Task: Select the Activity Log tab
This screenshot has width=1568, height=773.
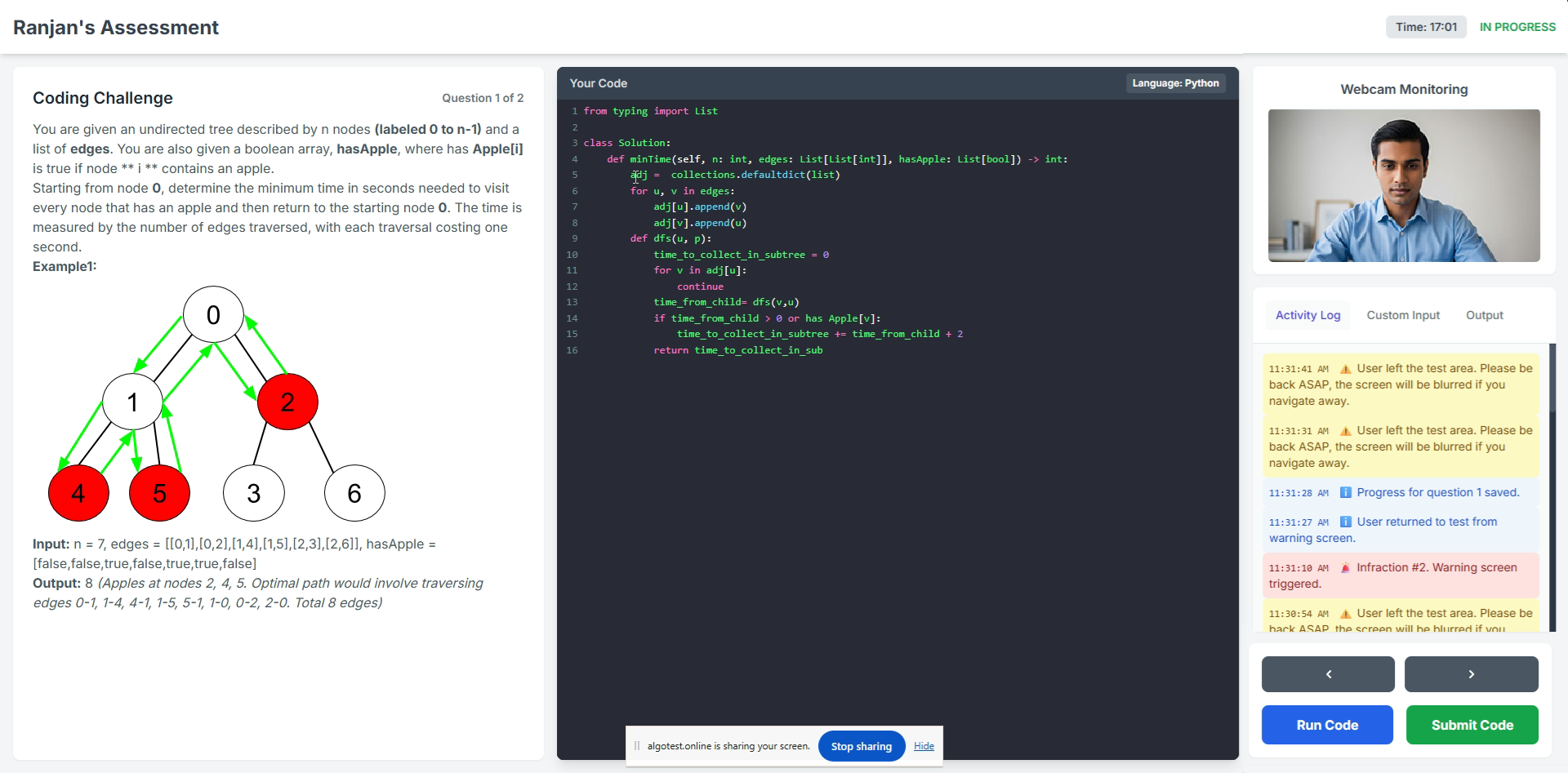Action: tap(1307, 315)
